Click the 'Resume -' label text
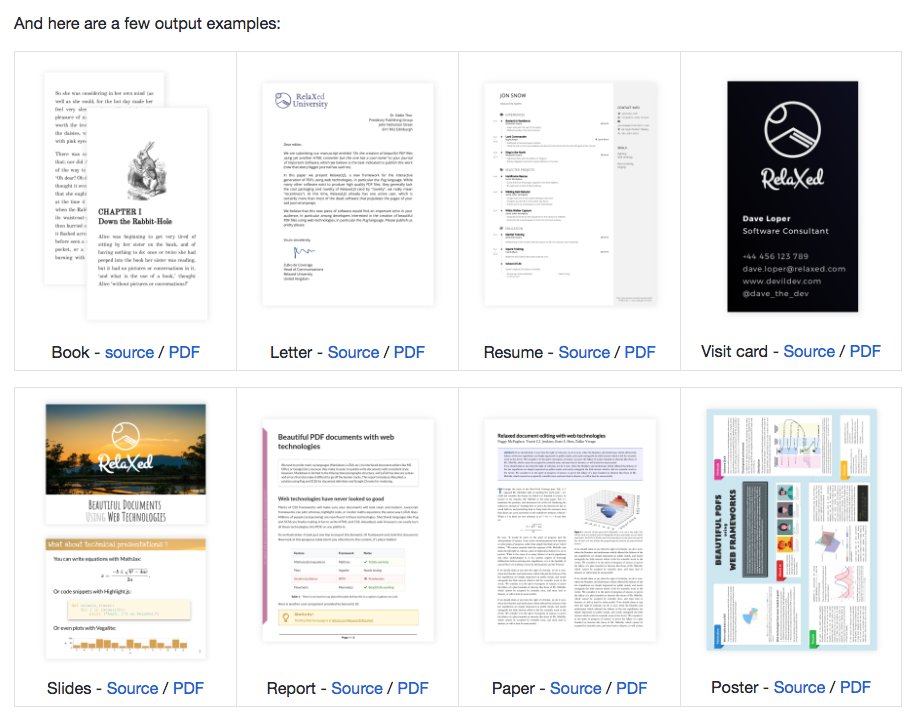This screenshot has height=721, width=916. (518, 352)
